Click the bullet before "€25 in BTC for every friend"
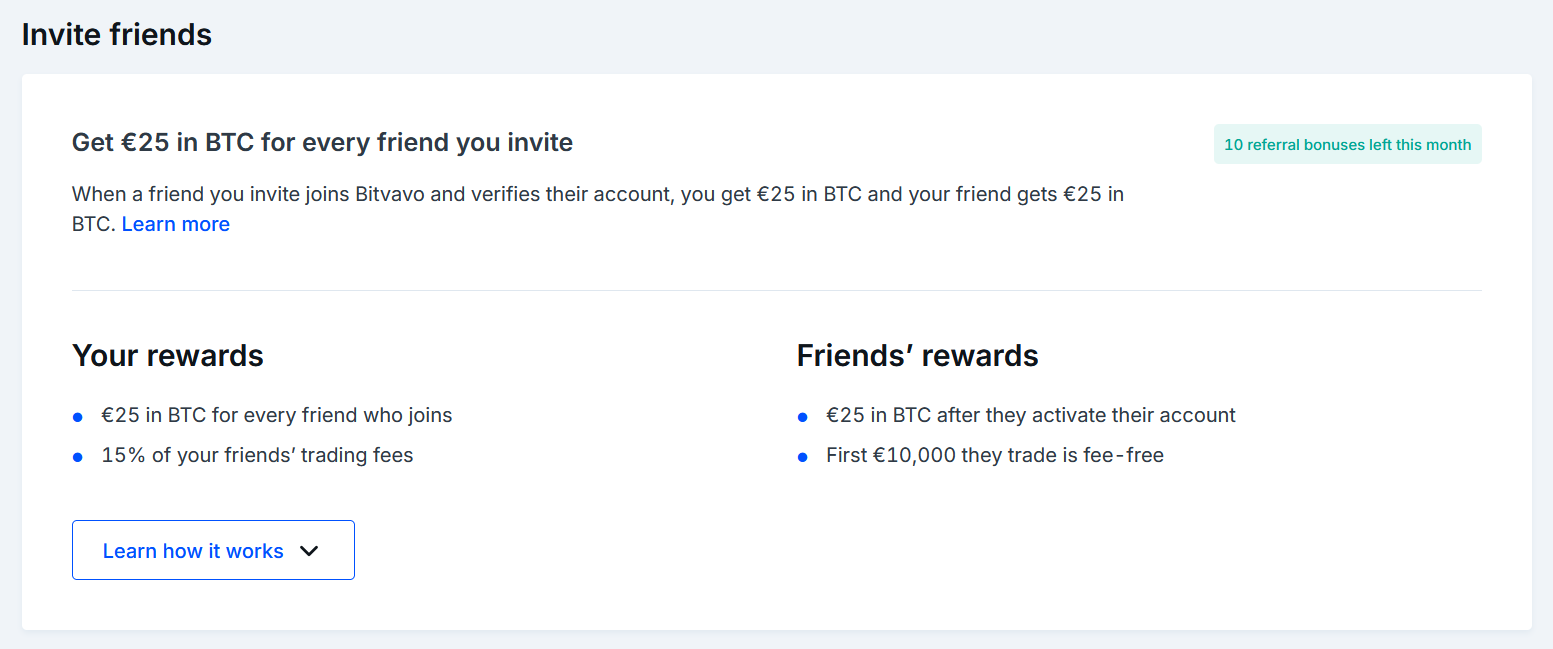The image size is (1553, 649). tap(78, 417)
